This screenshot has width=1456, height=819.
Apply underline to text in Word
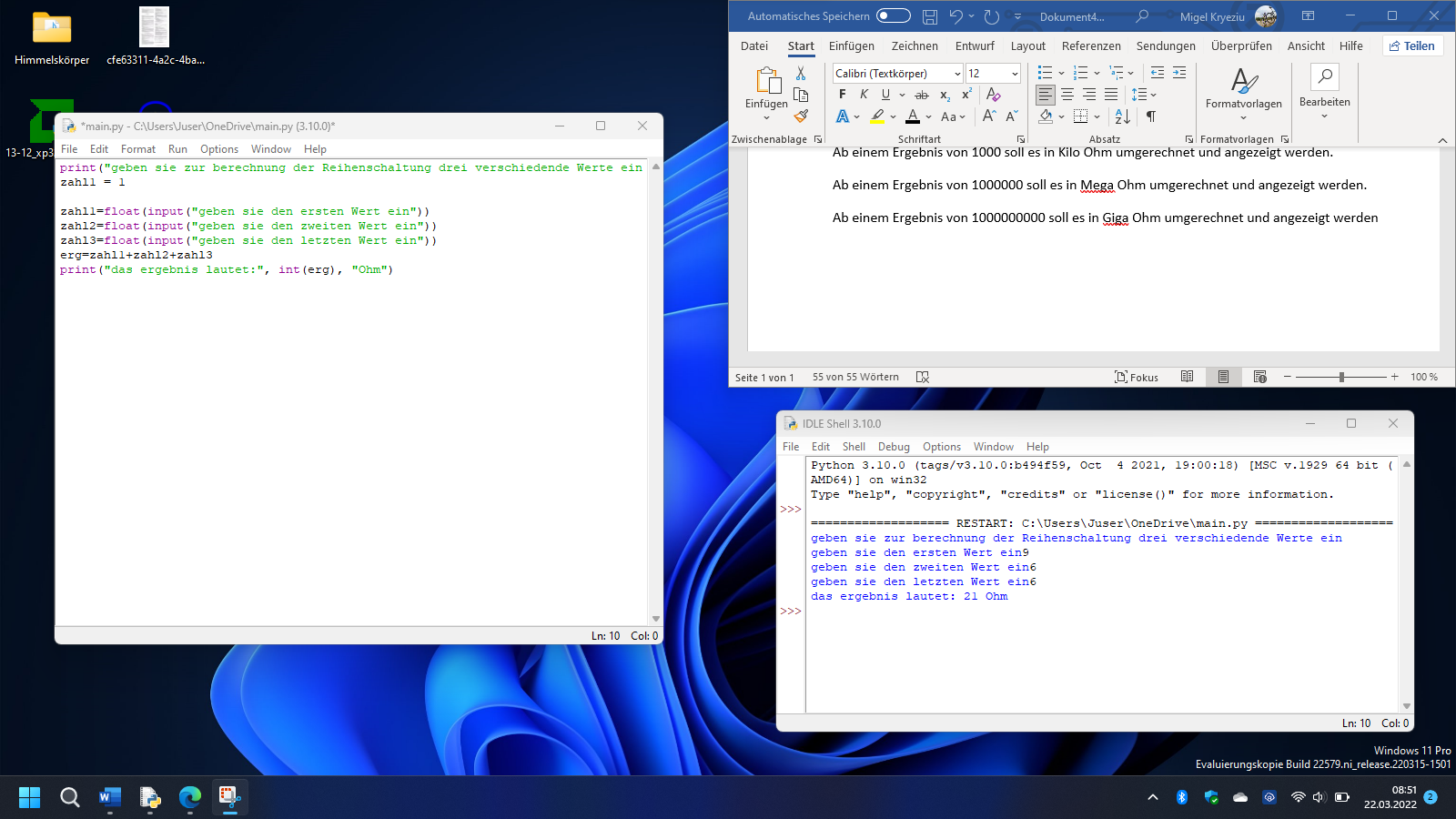pos(885,95)
